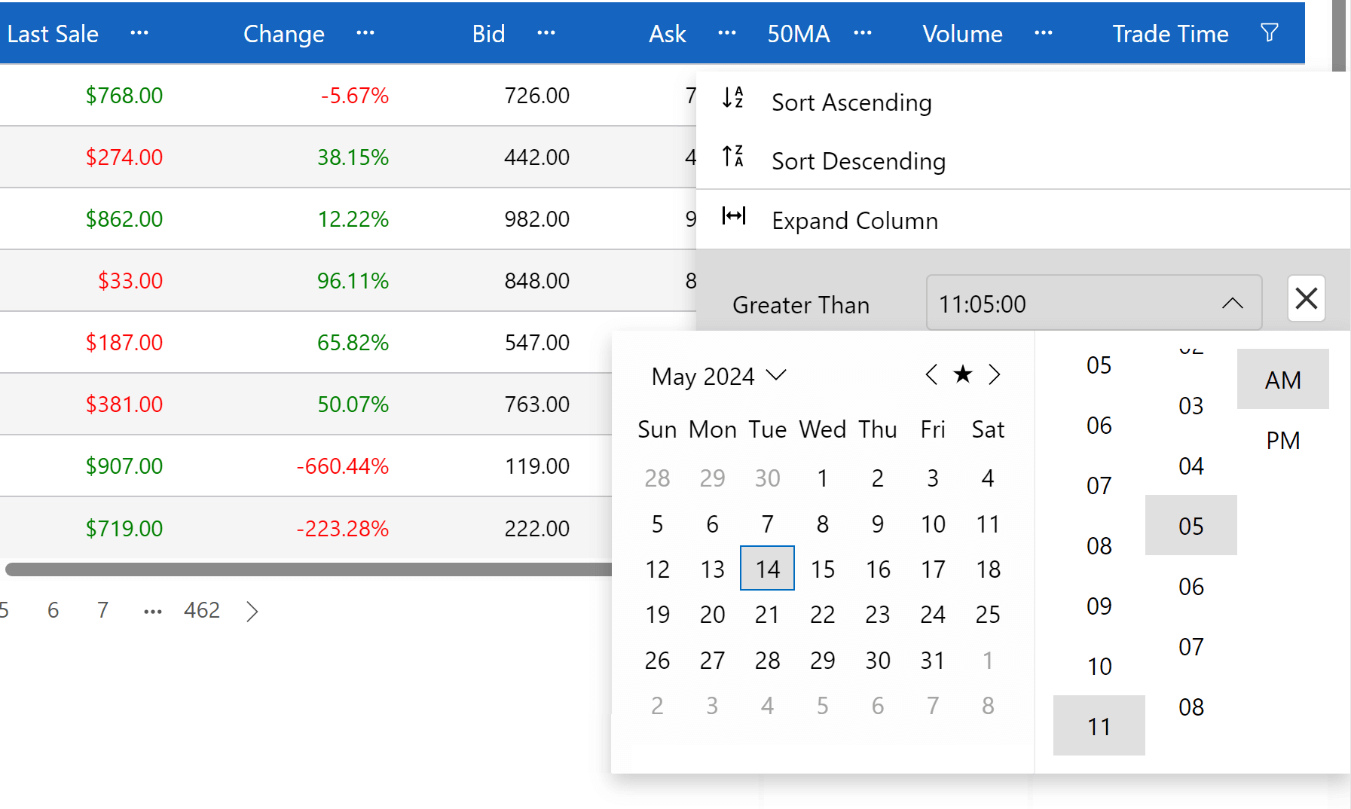Click the 982.00 Bid cell

tap(537, 219)
